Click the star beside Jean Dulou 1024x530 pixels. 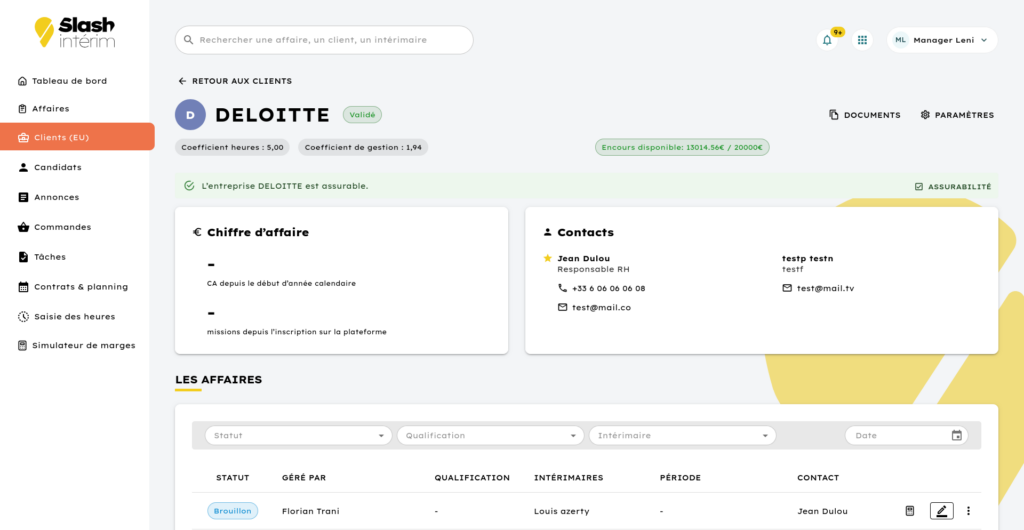[547, 258]
